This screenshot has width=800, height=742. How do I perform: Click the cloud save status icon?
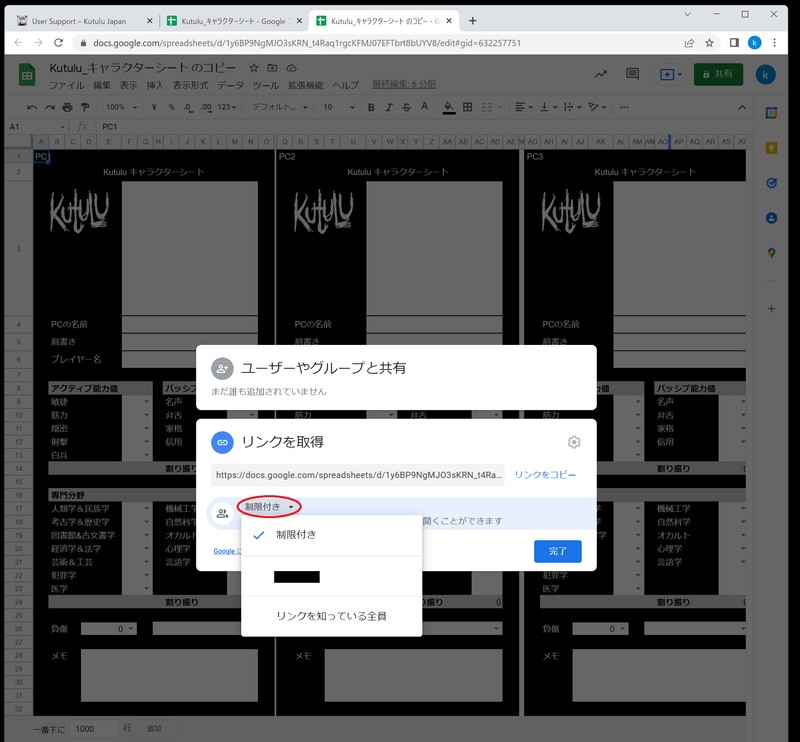click(x=291, y=68)
